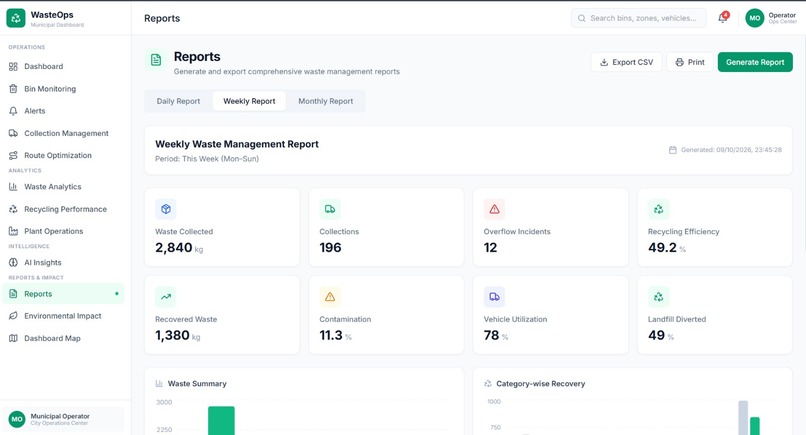
Task: Click the search magnifier icon
Action: pos(581,18)
